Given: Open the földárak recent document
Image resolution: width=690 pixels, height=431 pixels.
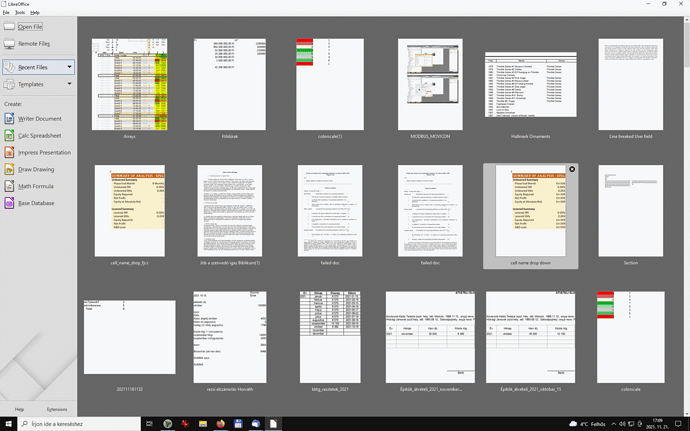Looking at the screenshot, I should [x=230, y=84].
